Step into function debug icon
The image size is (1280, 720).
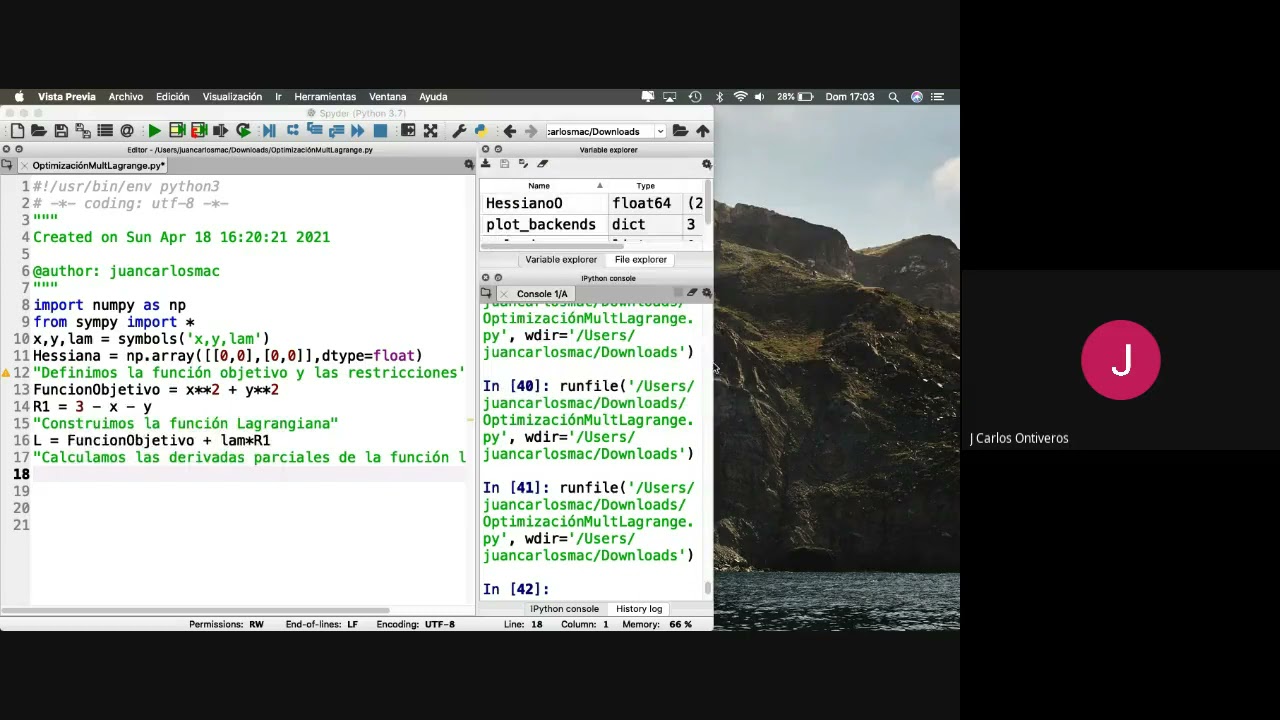(x=314, y=131)
